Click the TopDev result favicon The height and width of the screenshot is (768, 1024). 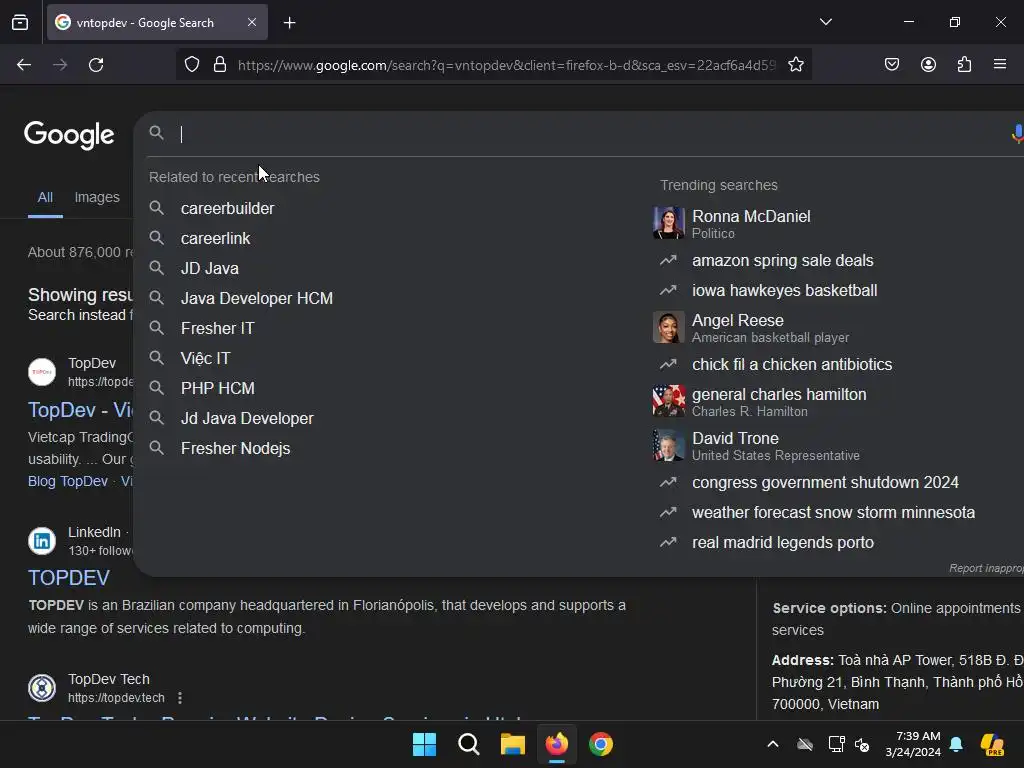point(42,372)
